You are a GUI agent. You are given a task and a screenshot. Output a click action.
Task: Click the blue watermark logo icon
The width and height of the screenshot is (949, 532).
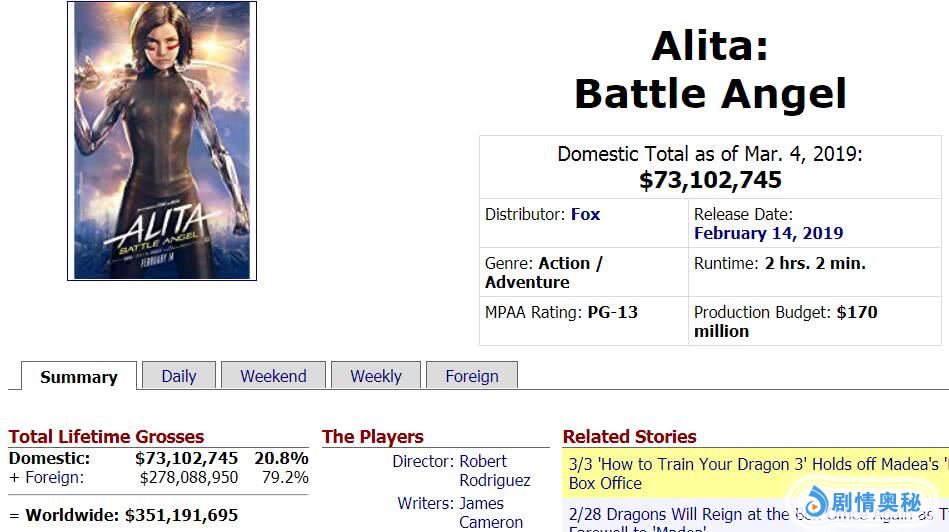tap(818, 501)
